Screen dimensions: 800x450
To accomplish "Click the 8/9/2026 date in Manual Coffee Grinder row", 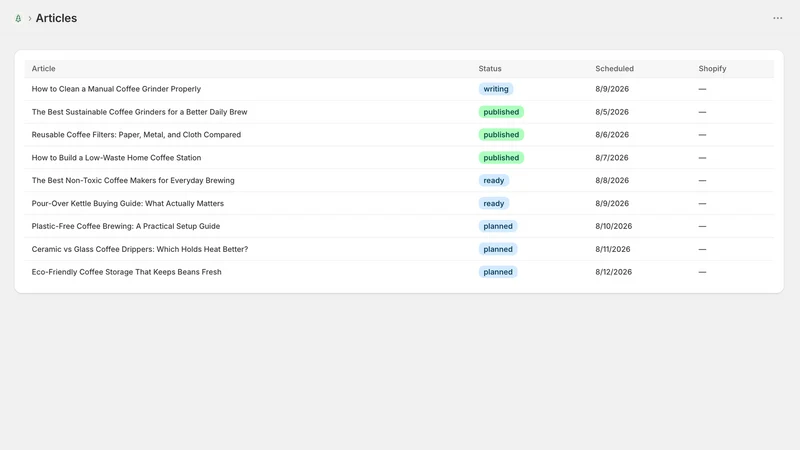I will 612,89.
